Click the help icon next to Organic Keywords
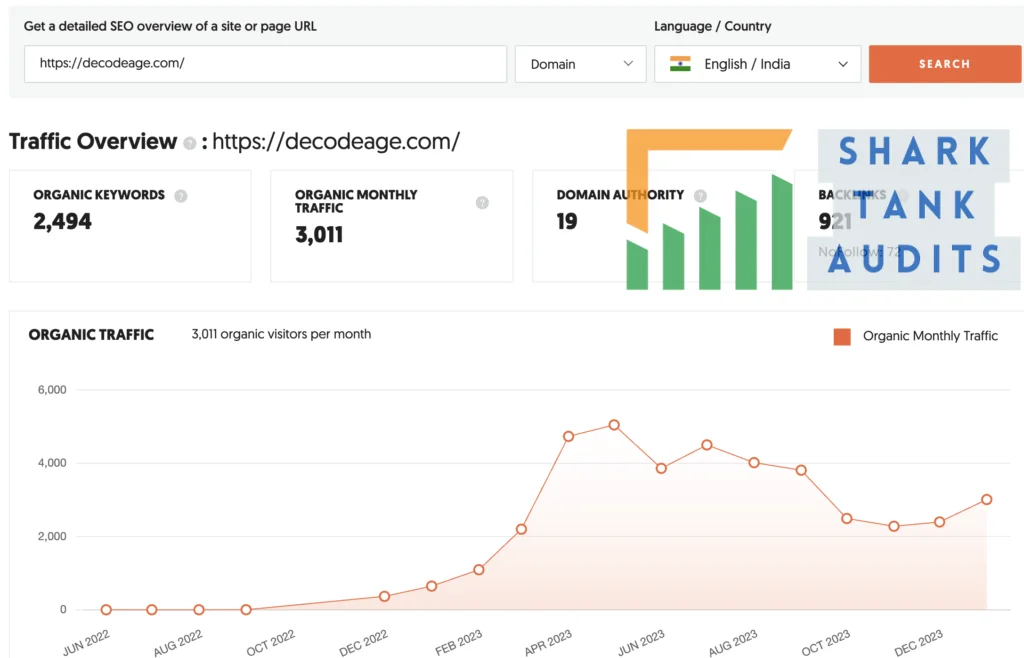Viewport: 1024px width, 658px height. (181, 196)
